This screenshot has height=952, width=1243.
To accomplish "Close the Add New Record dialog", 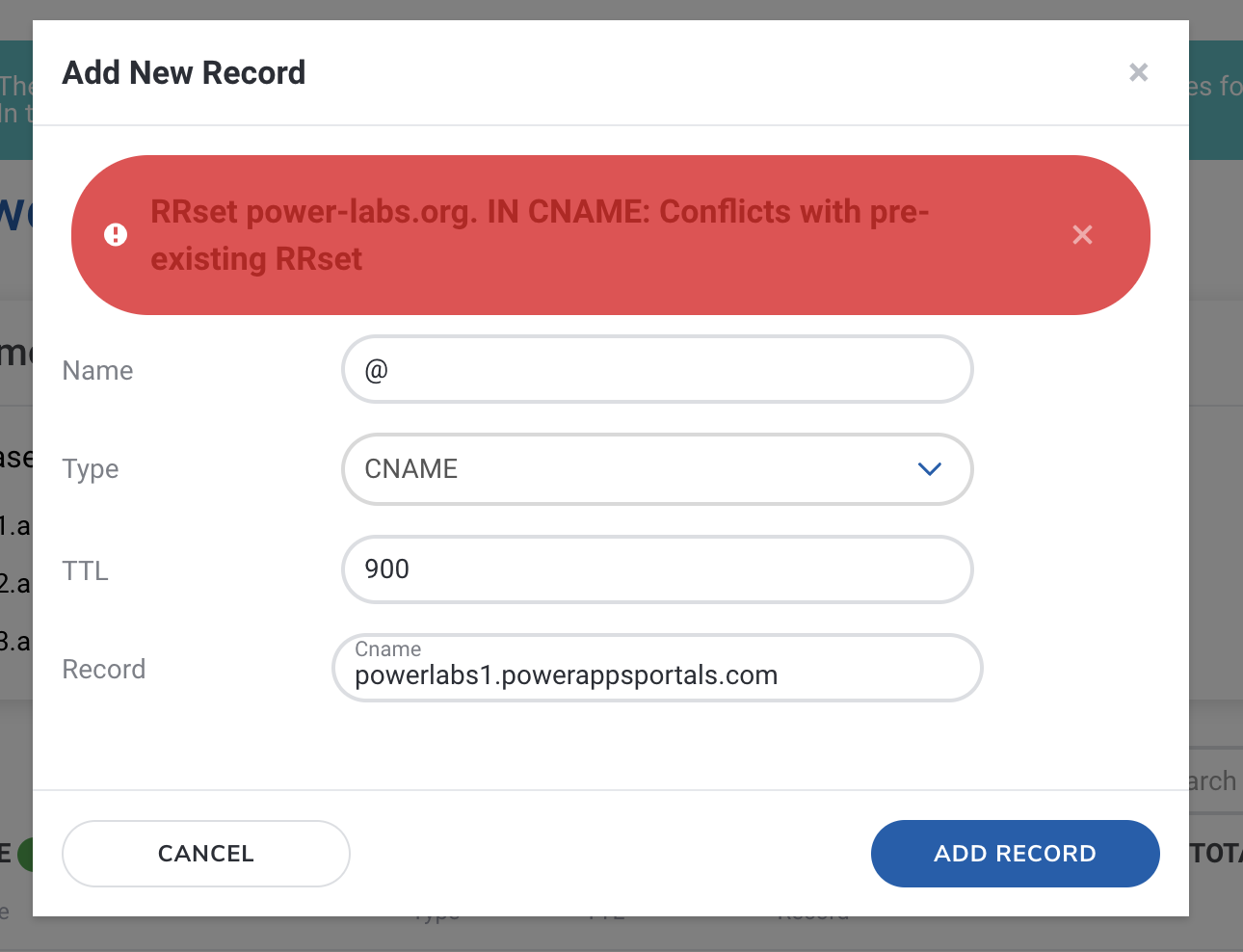I will (1138, 72).
